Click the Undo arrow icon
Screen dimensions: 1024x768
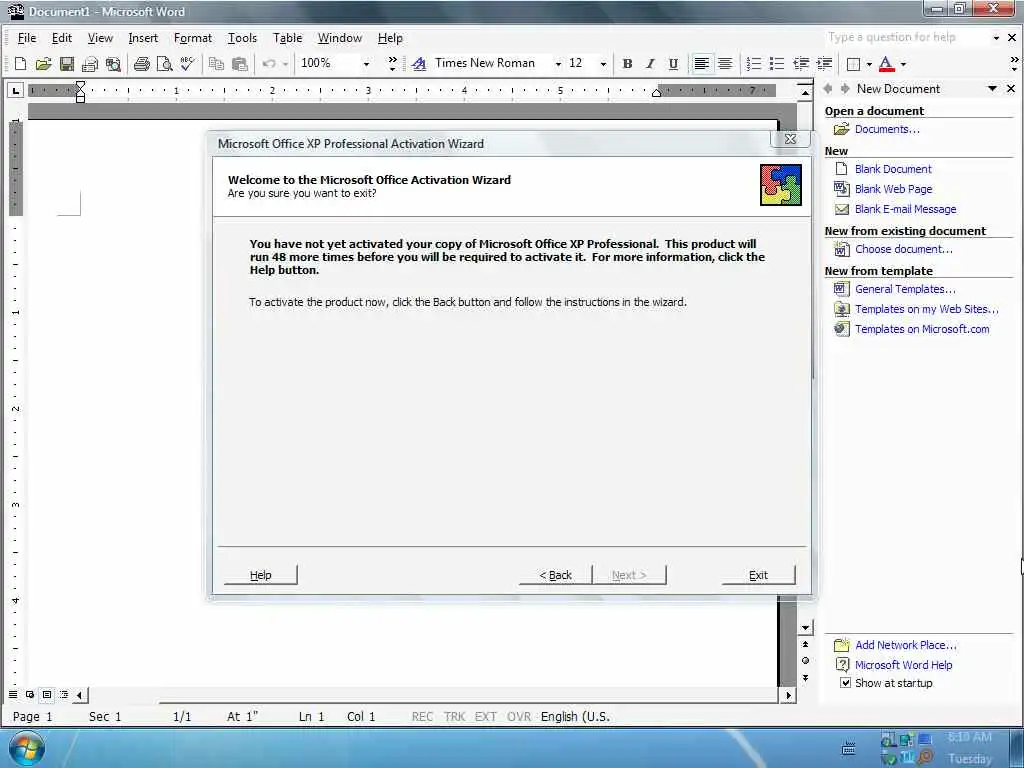pos(268,63)
